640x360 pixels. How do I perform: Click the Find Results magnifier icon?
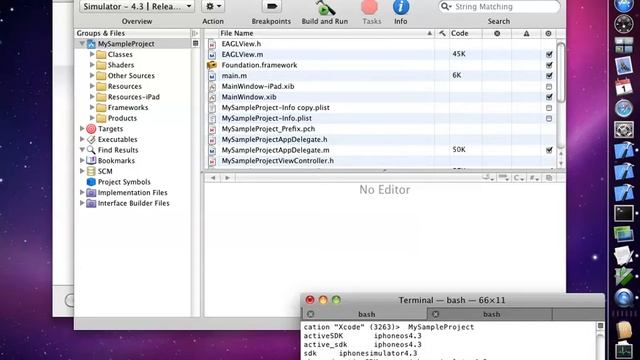[91, 150]
